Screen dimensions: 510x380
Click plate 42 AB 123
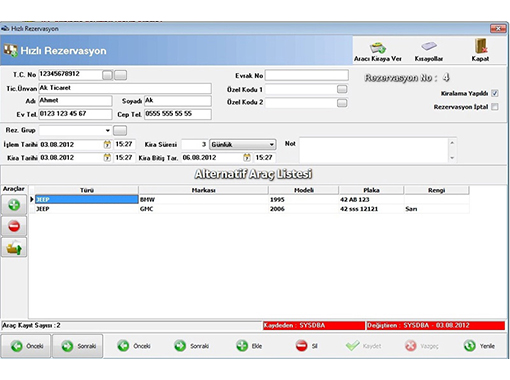click(371, 200)
